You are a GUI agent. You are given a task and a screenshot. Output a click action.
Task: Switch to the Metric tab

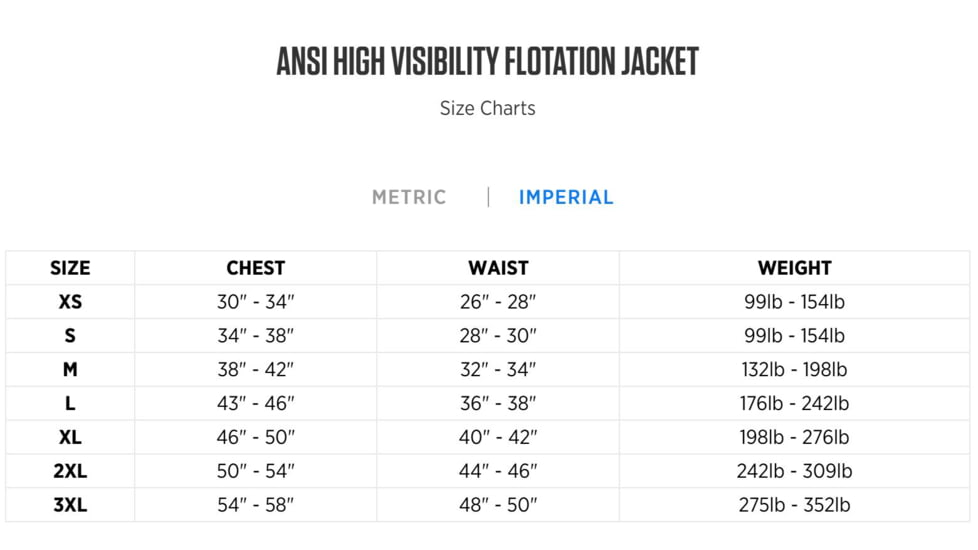point(409,197)
